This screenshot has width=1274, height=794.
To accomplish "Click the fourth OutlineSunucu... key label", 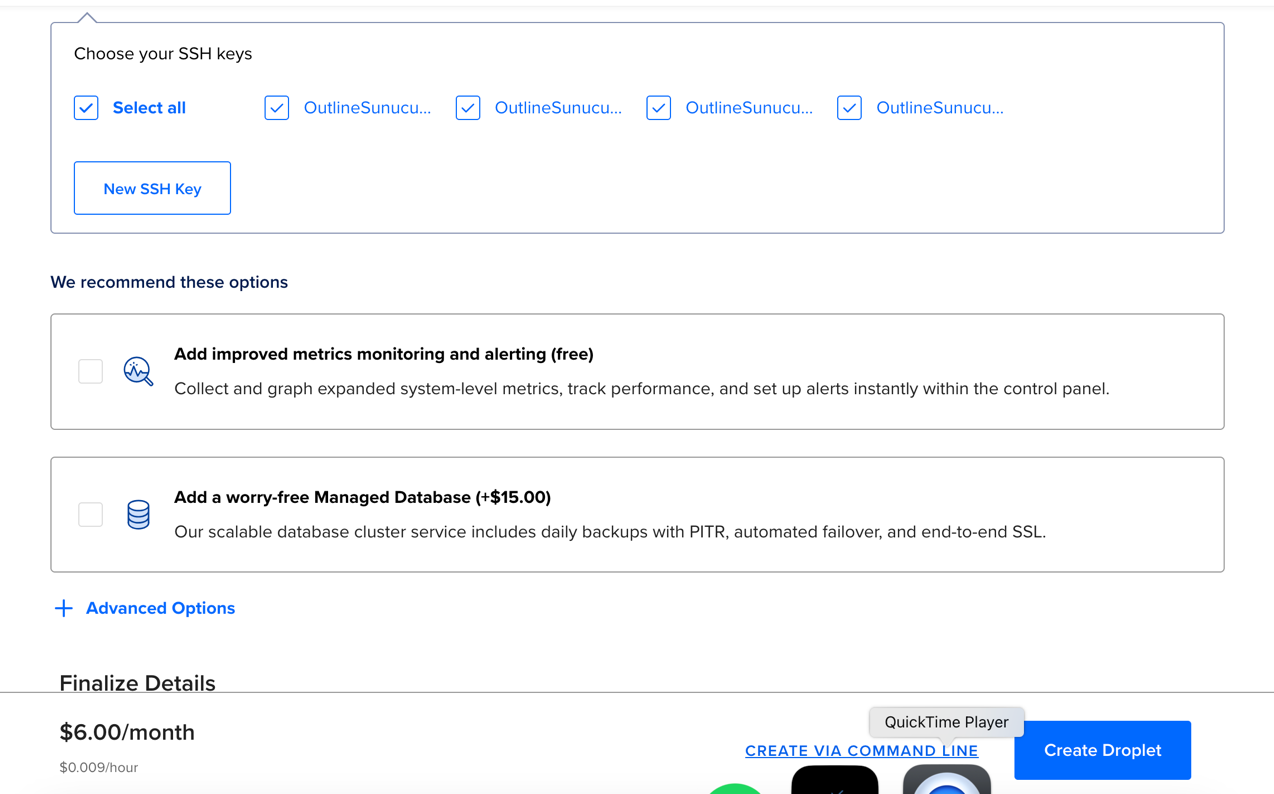I will (940, 108).
